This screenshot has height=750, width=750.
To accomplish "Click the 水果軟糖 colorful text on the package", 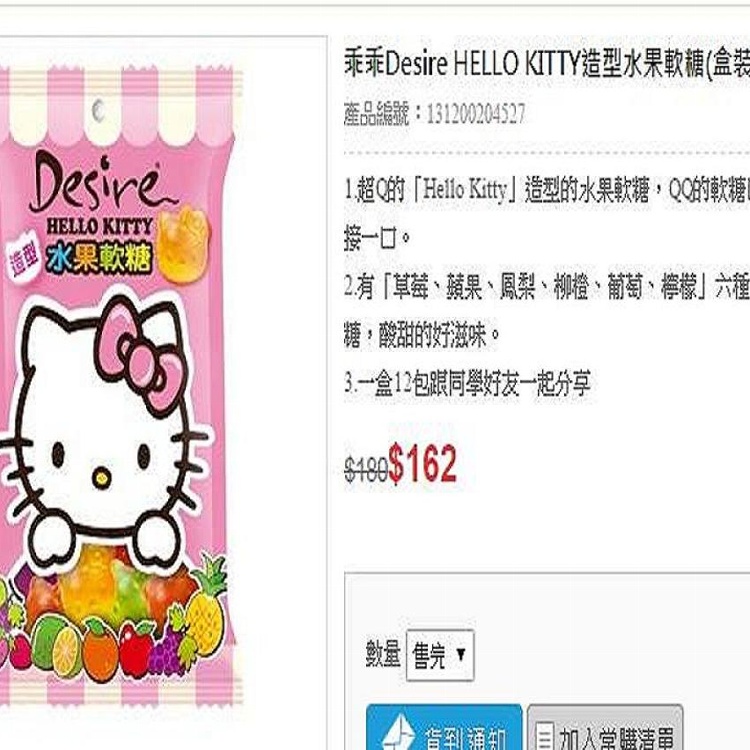I will [x=100, y=257].
